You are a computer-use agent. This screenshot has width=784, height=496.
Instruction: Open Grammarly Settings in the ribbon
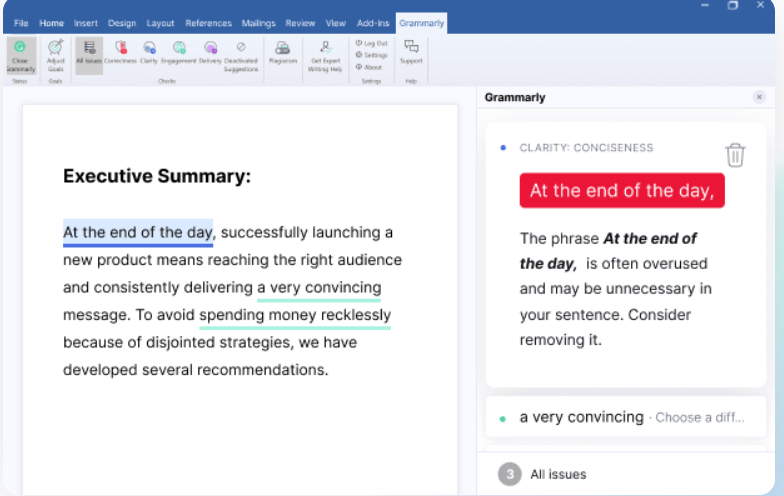(x=372, y=55)
